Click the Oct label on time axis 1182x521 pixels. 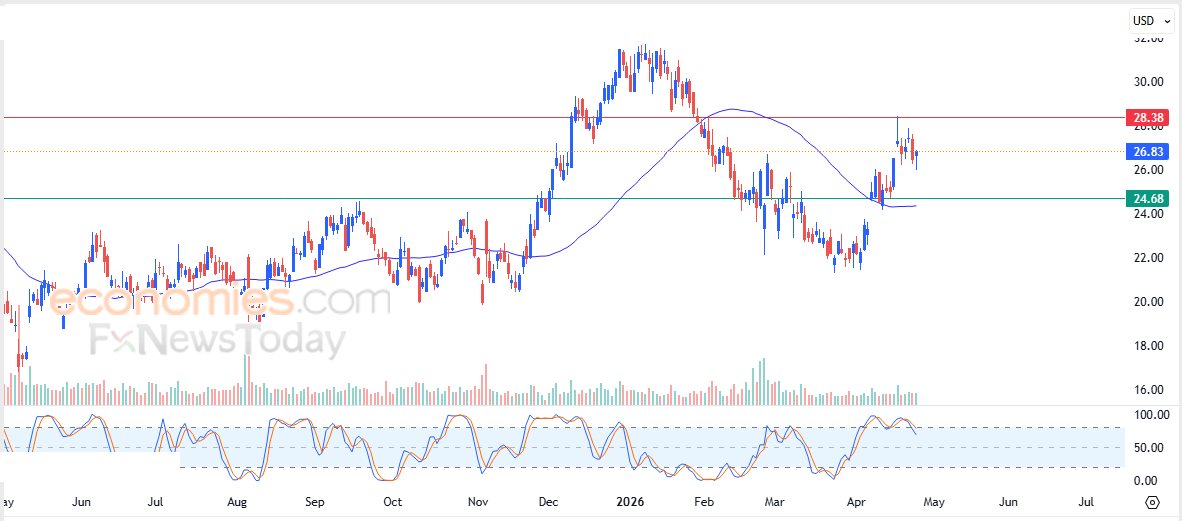[392, 501]
